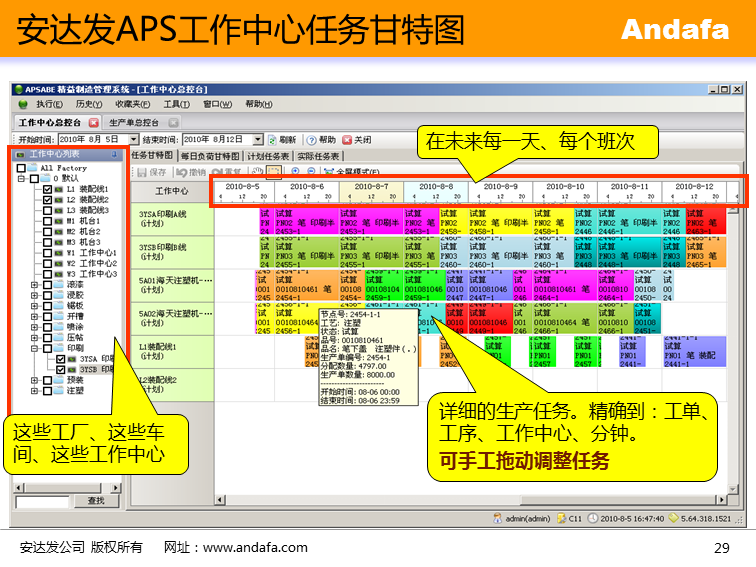Pin the 工作中心列表 panel
The height and width of the screenshot is (567, 756).
pos(115,155)
